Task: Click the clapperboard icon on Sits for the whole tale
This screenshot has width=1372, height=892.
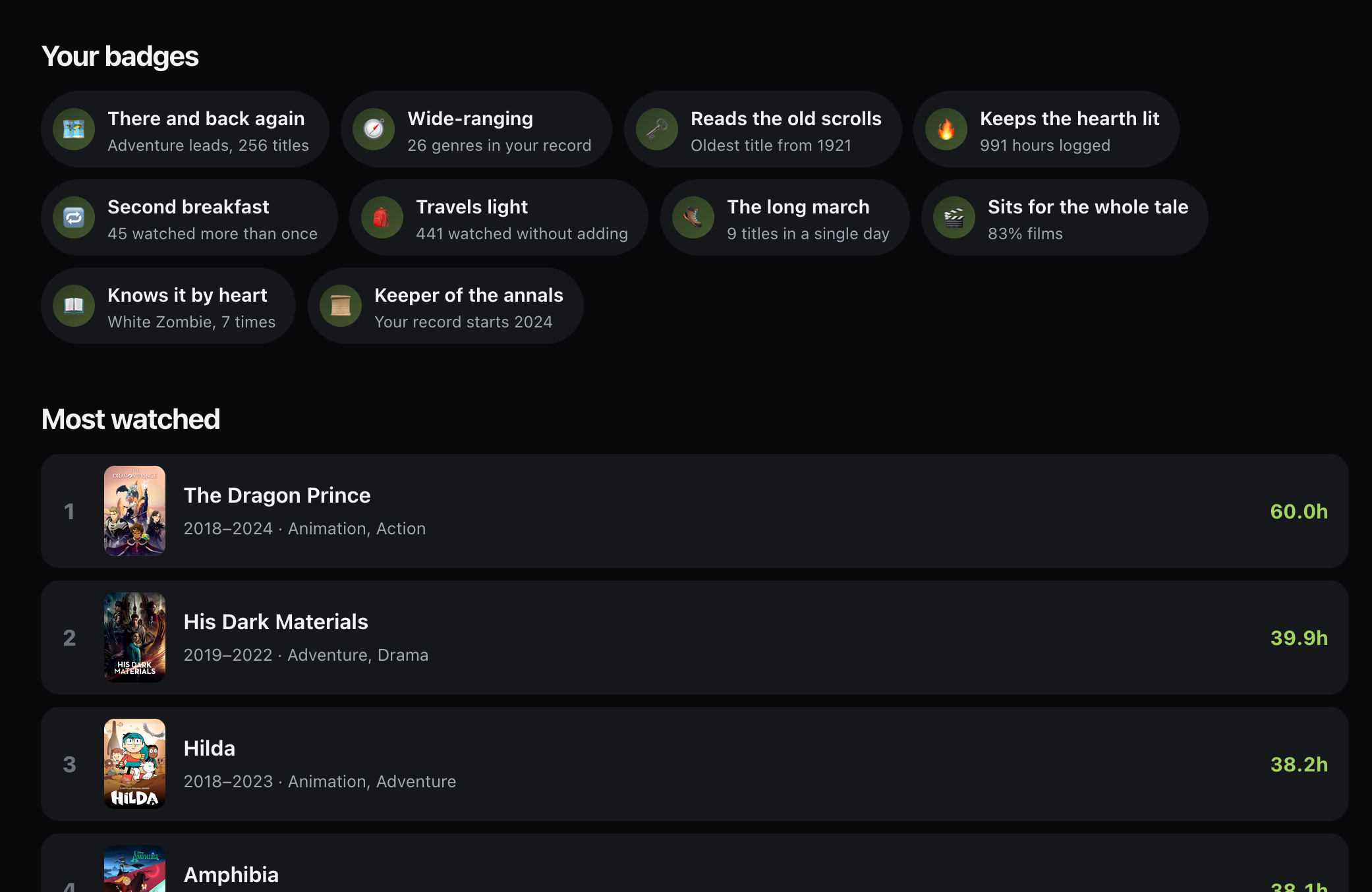Action: click(954, 217)
